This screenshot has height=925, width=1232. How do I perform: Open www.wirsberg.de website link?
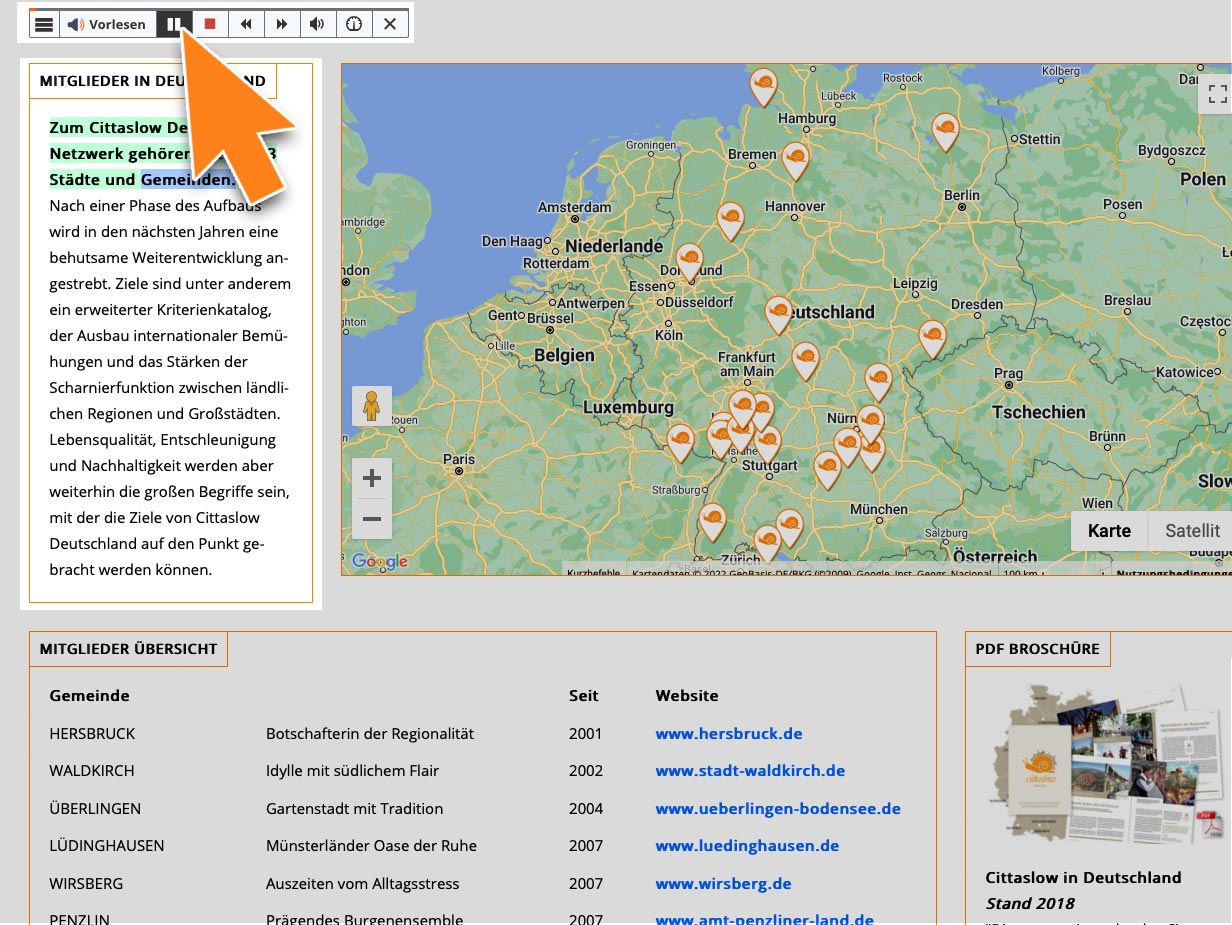(x=723, y=883)
